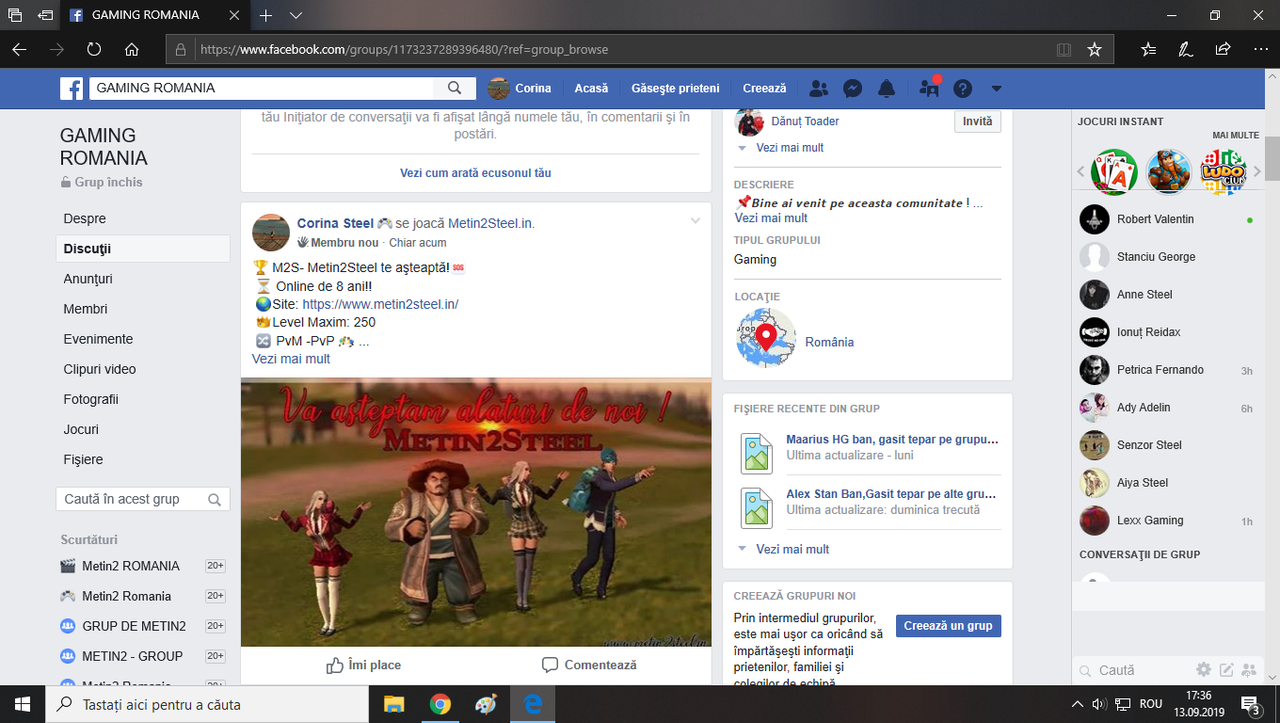Open Google Chrome from the taskbar
The image size is (1280, 723).
click(x=440, y=704)
